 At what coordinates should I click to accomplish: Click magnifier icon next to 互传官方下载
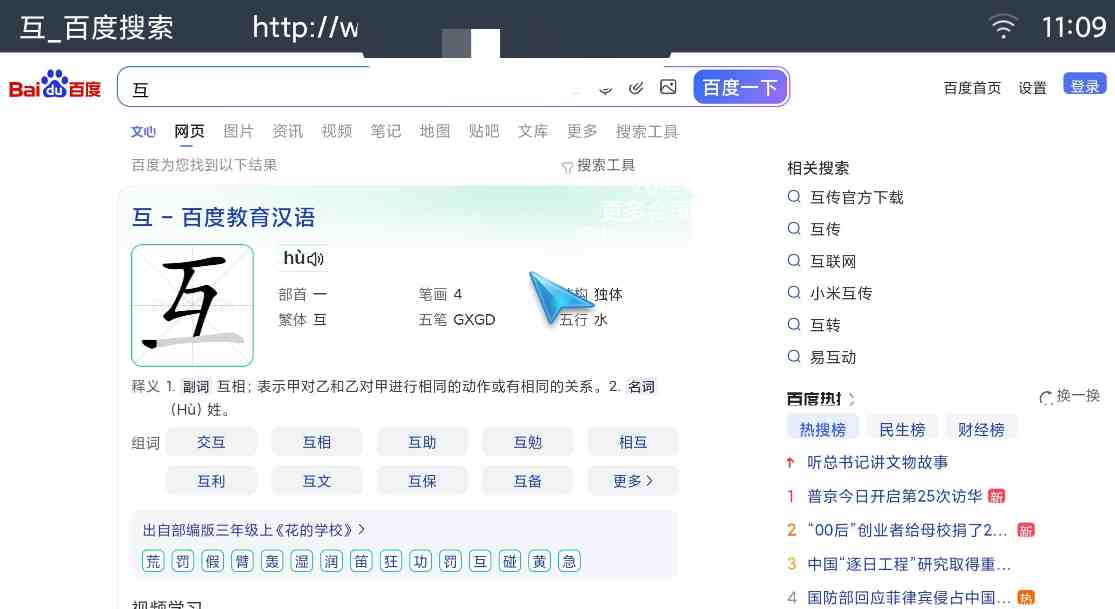click(794, 197)
